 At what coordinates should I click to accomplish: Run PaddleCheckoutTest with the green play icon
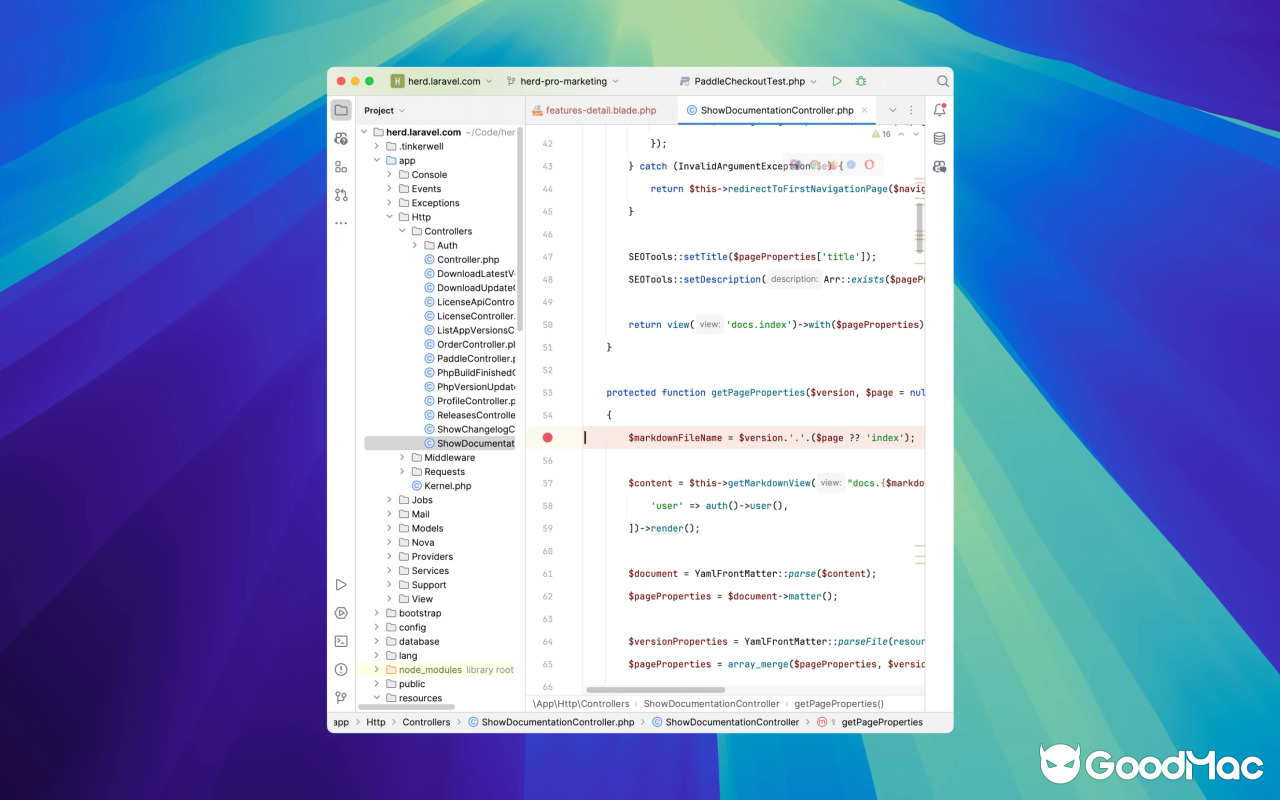click(837, 81)
